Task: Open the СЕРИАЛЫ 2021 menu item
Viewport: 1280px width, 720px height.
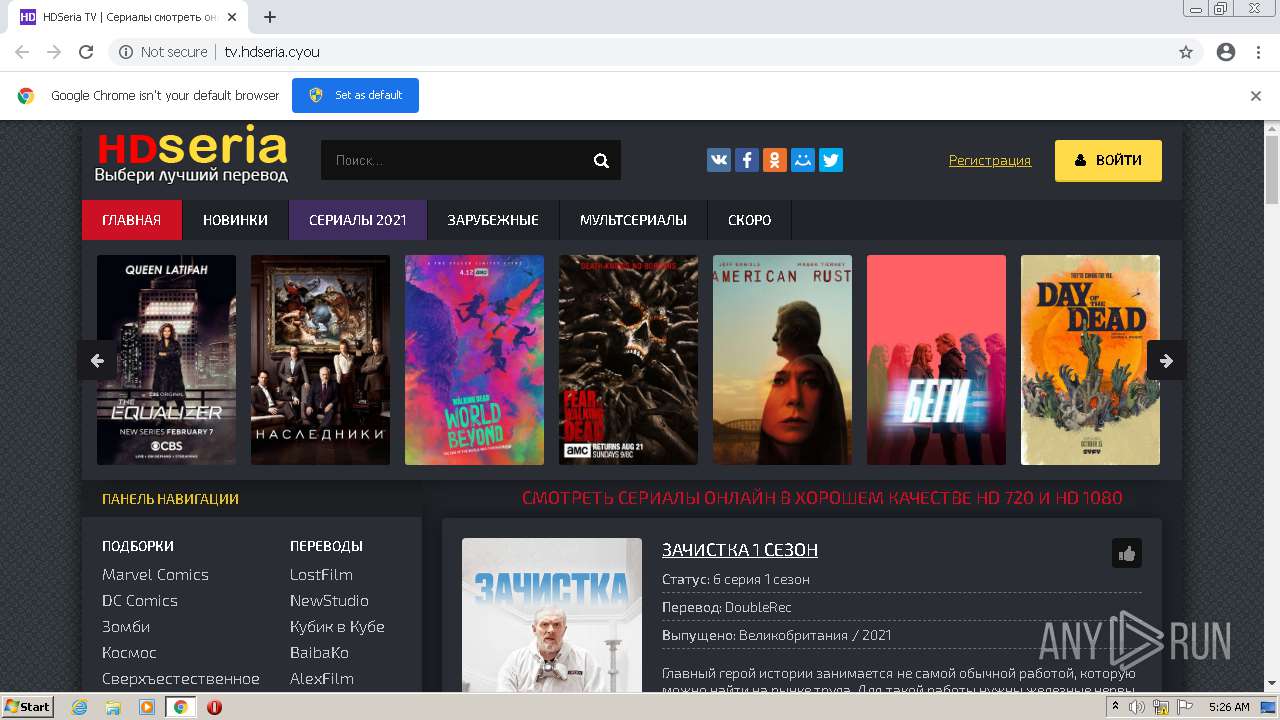Action: [x=358, y=220]
